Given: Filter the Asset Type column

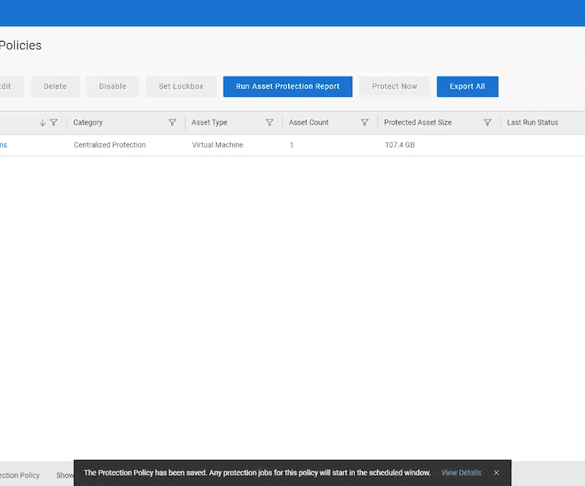Looking at the screenshot, I should [x=269, y=123].
